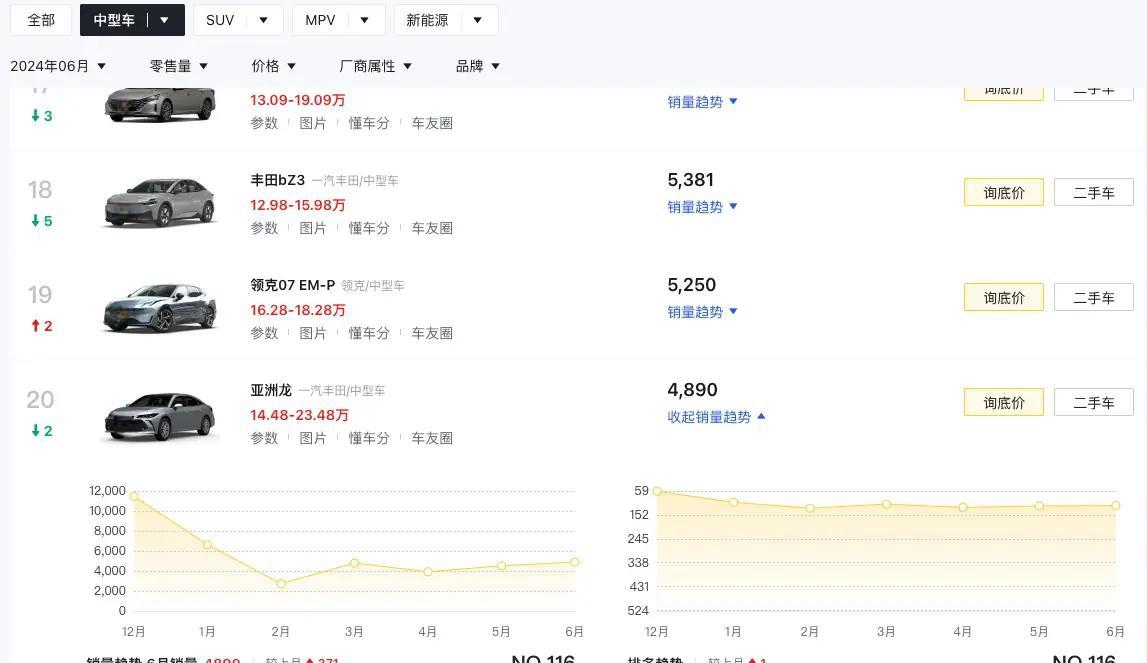This screenshot has height=663, width=1147.
Task: Select the MPV category tab
Action: click(320, 20)
